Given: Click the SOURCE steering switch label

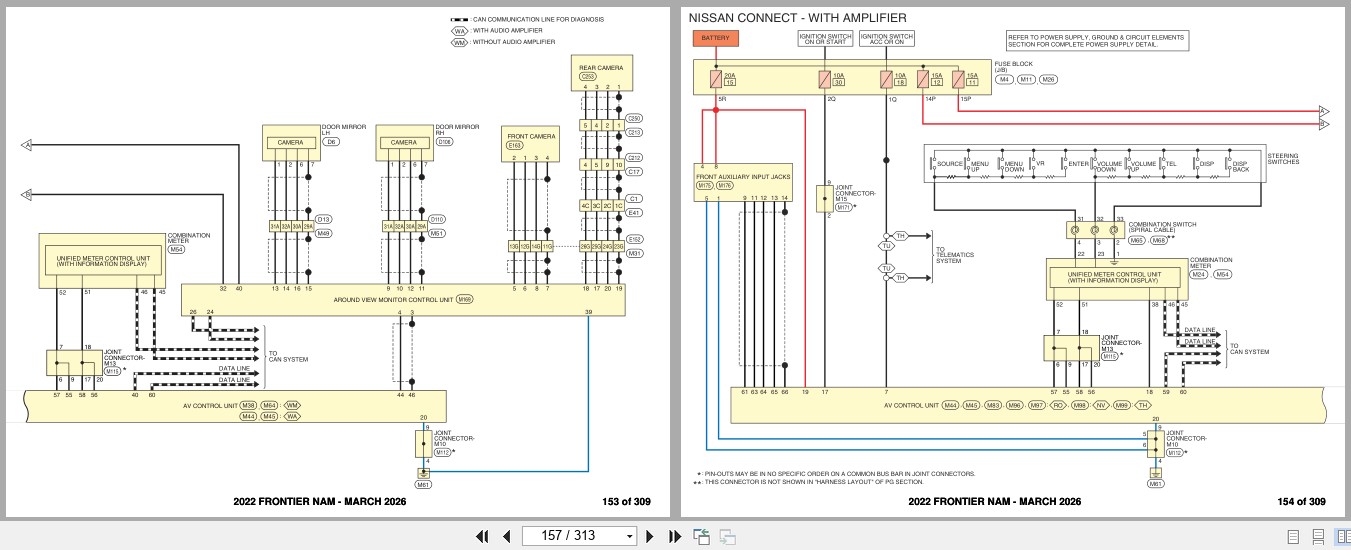Looking at the screenshot, I should click(950, 164).
